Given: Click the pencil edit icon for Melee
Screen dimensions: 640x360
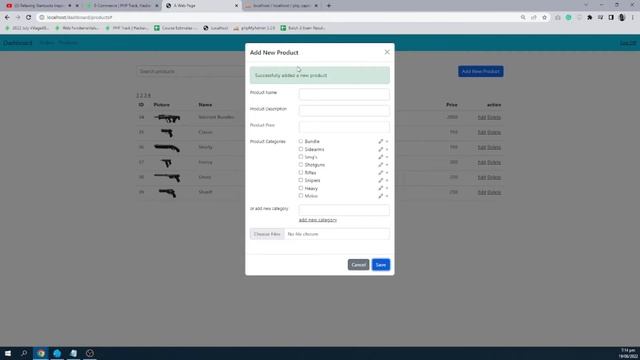Looking at the screenshot, I should coord(380,196).
